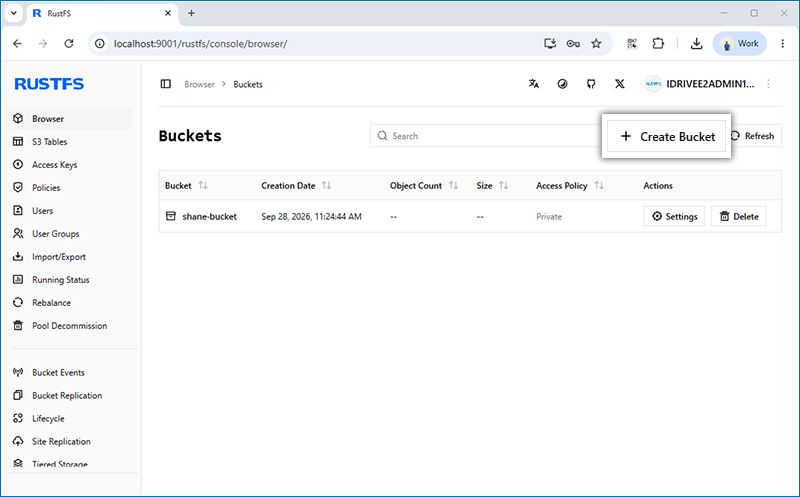Click the Bucket Events antenna icon

pyautogui.click(x=18, y=372)
